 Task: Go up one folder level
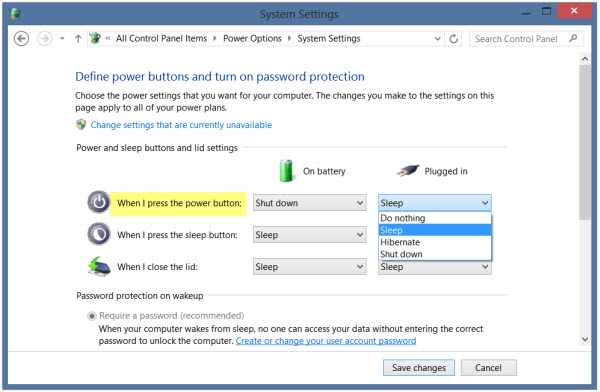click(x=78, y=39)
